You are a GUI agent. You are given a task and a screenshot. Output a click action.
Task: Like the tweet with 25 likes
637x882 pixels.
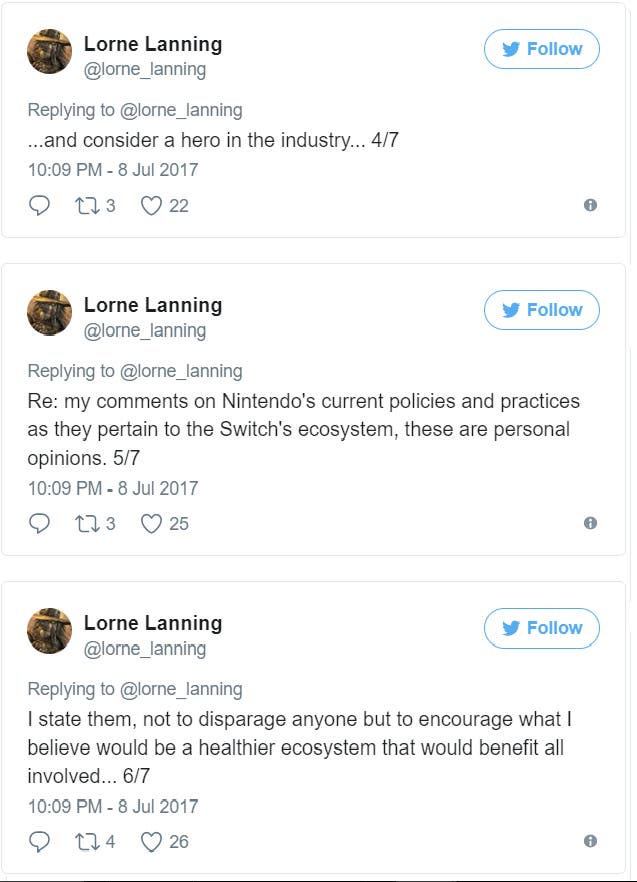tap(151, 524)
